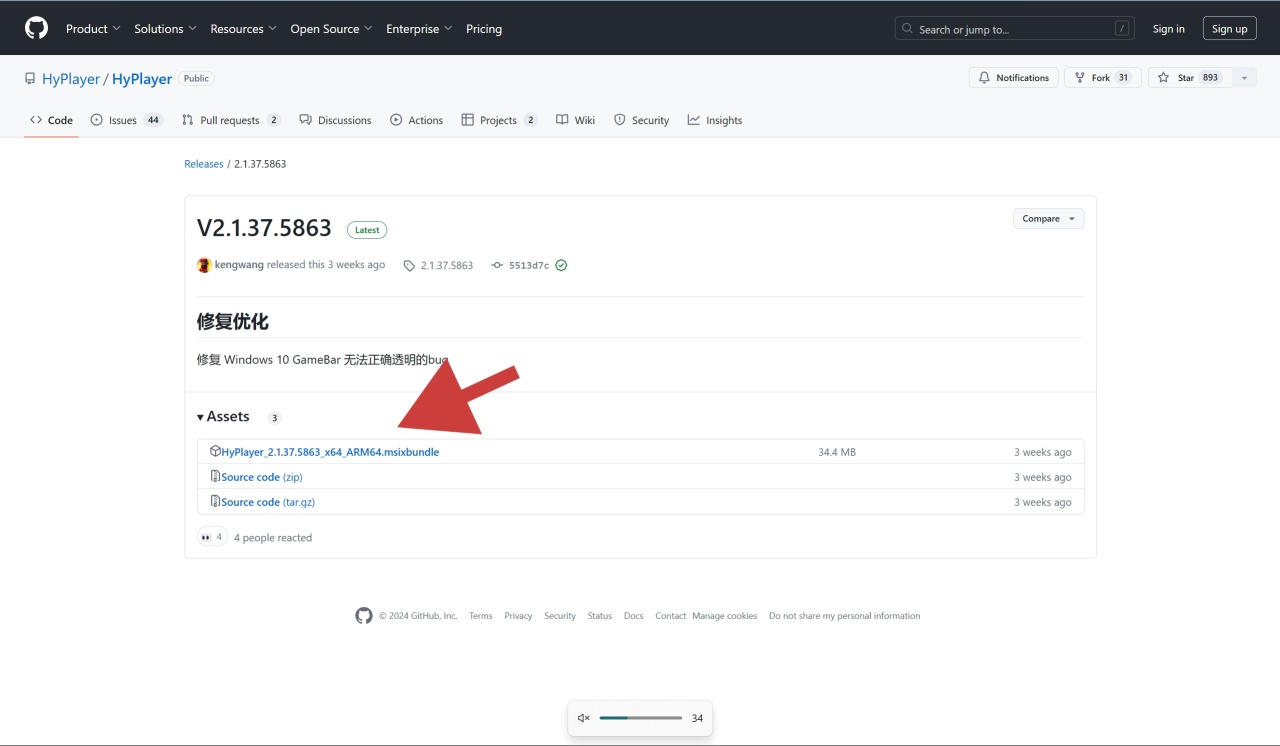This screenshot has width=1280, height=746.
Task: Expand the Enterprise menu
Action: 420,29
